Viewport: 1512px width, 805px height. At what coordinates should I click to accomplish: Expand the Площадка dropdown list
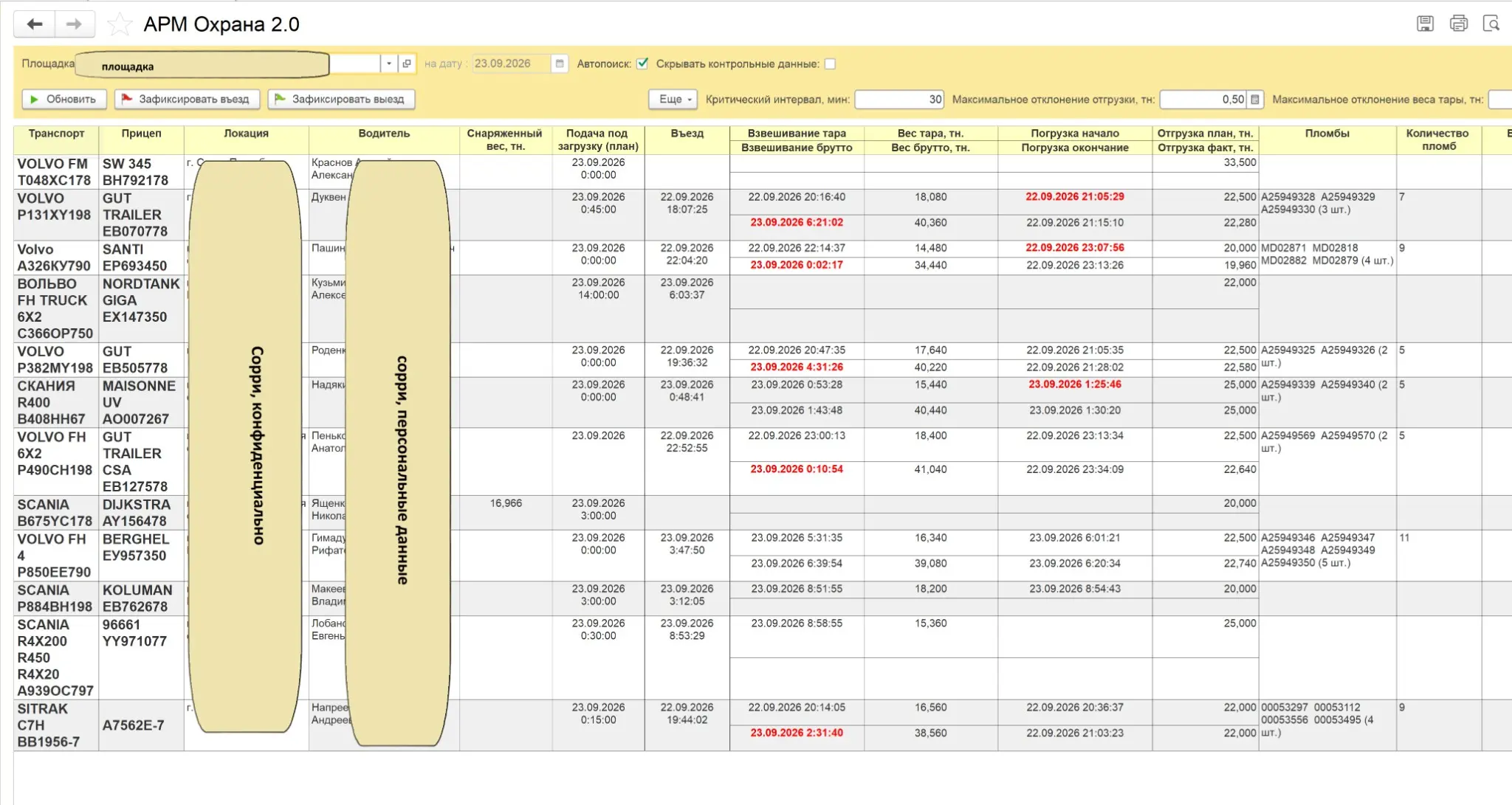(389, 63)
